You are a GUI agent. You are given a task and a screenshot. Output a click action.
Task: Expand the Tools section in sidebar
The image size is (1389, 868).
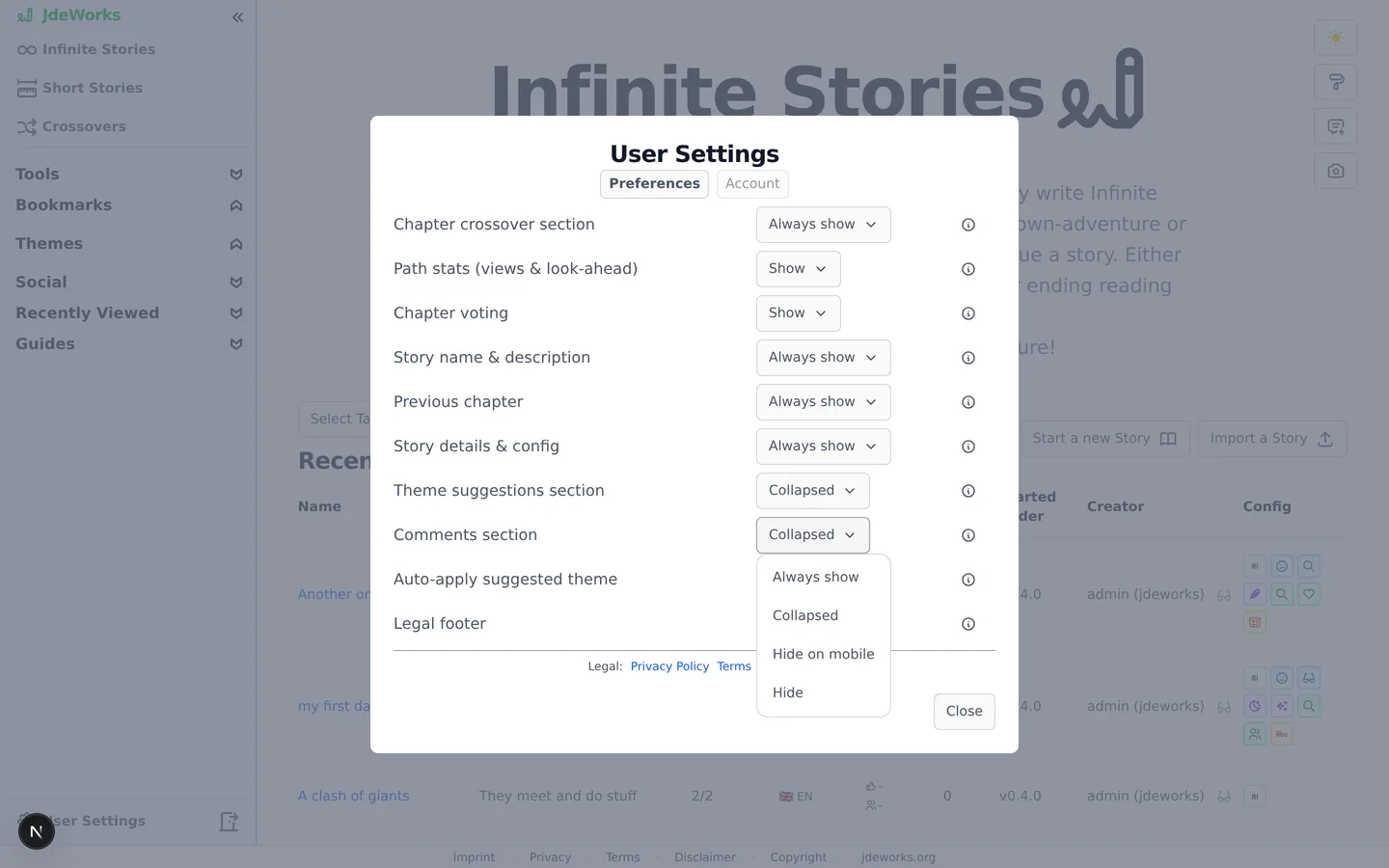click(x=129, y=175)
